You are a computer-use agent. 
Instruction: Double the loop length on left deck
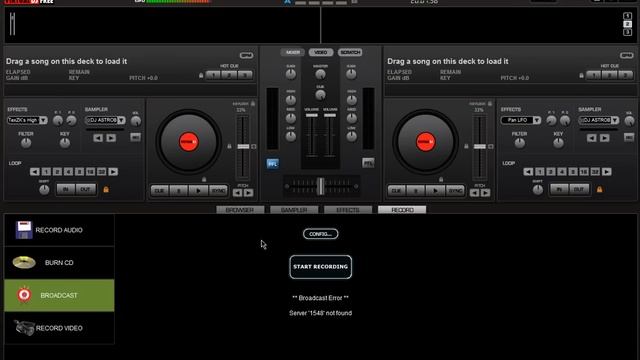(x=113, y=172)
